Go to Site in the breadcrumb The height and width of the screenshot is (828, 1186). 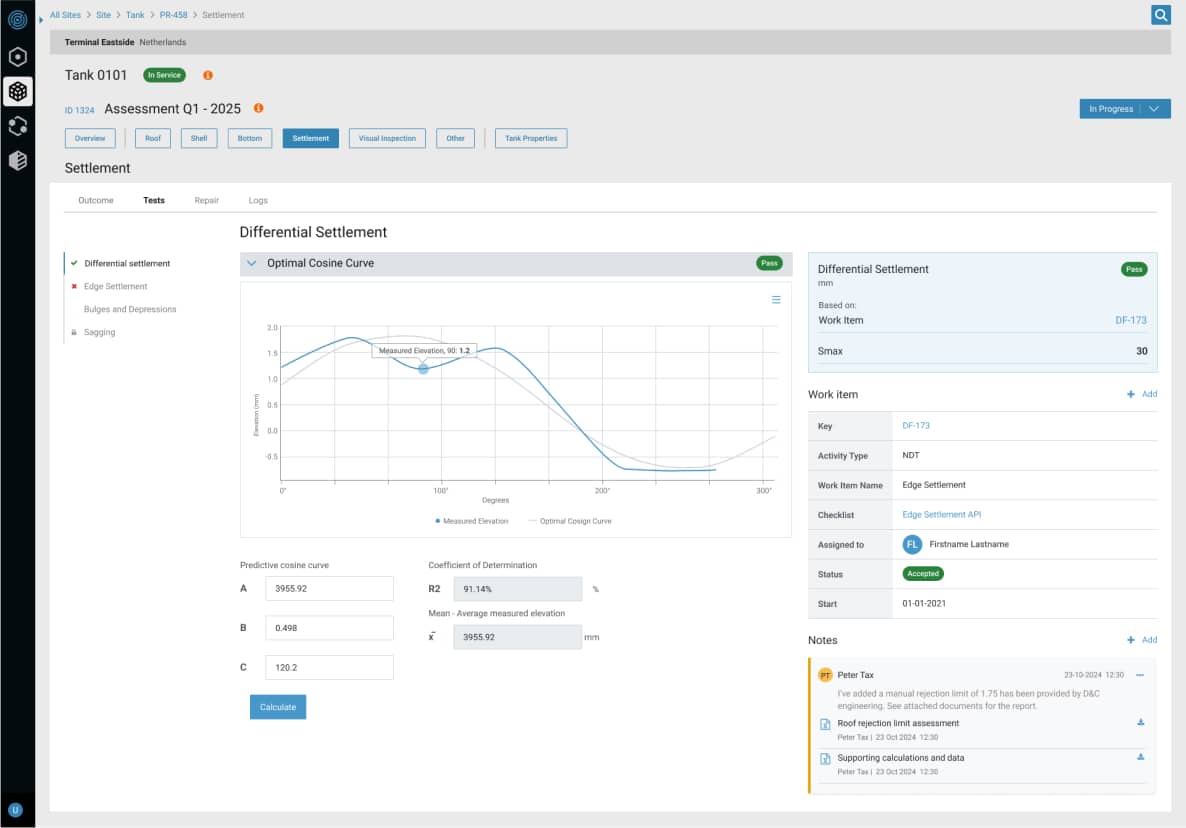click(x=104, y=15)
